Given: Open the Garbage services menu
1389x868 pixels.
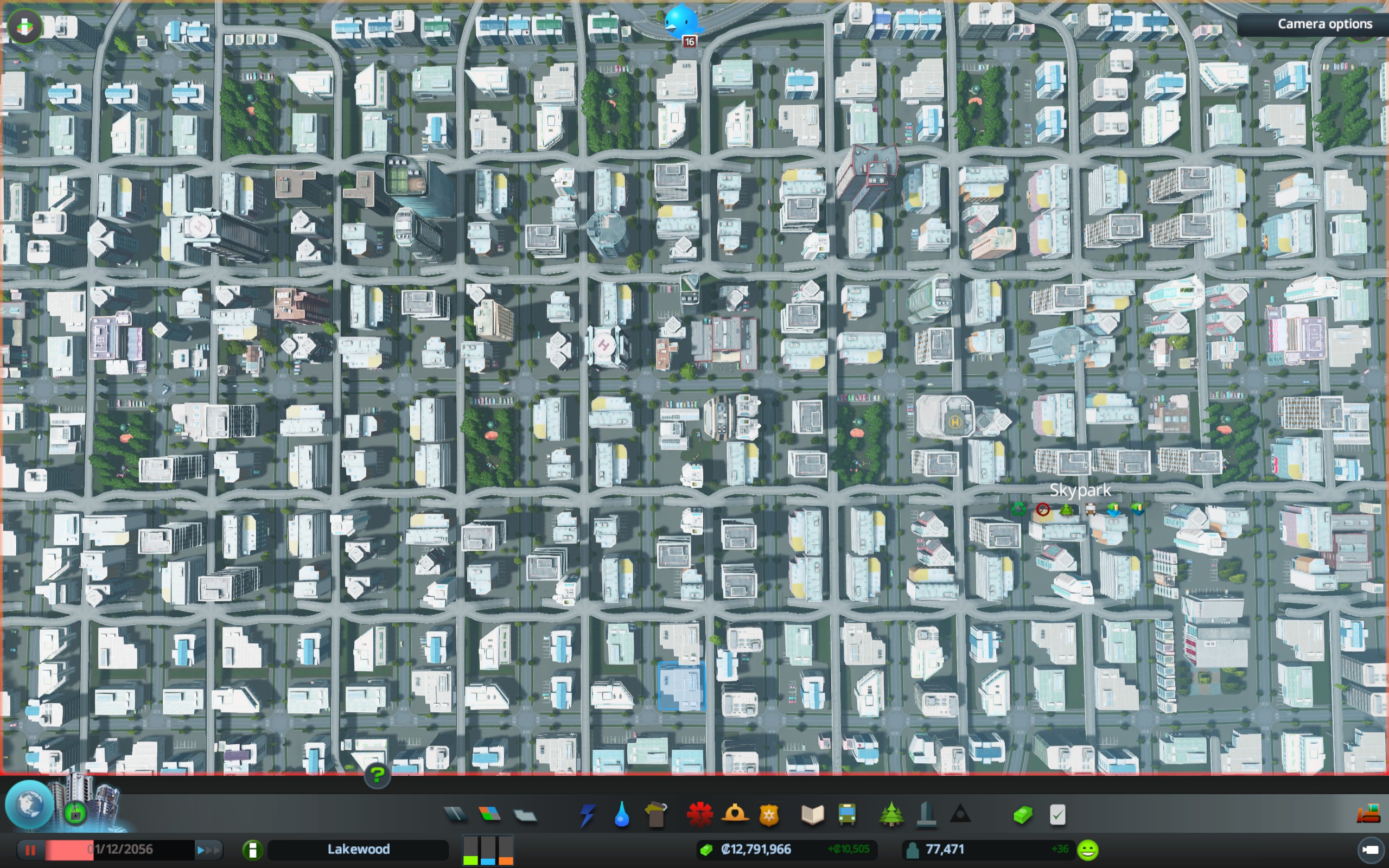Looking at the screenshot, I should click(656, 815).
